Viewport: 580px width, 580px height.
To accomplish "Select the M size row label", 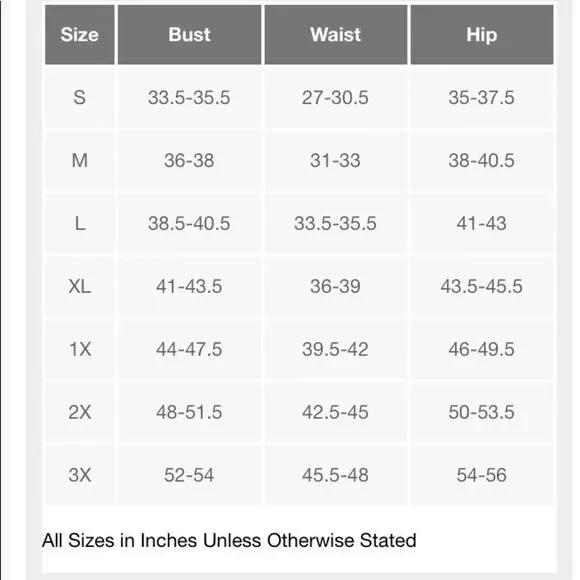I will pos(80,161).
